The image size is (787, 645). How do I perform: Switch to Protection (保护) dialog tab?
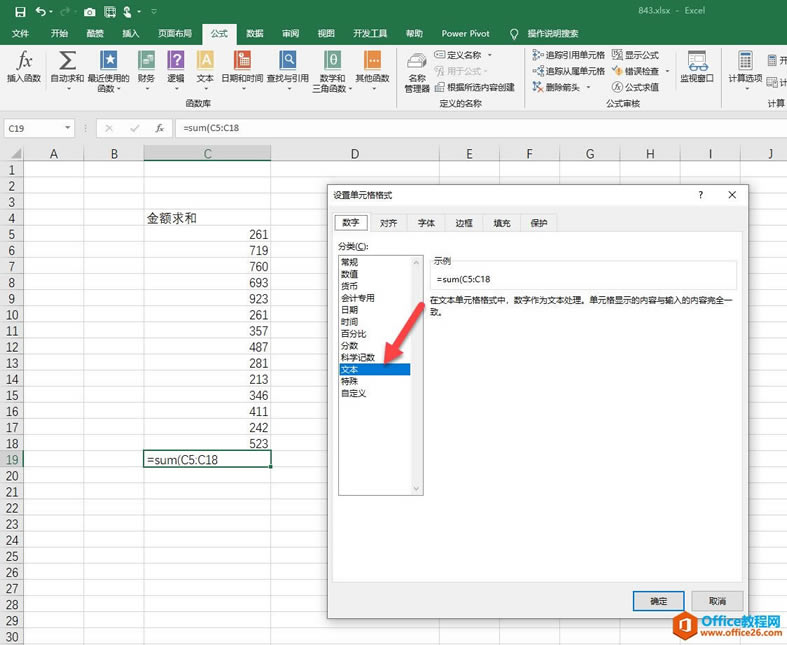click(539, 223)
